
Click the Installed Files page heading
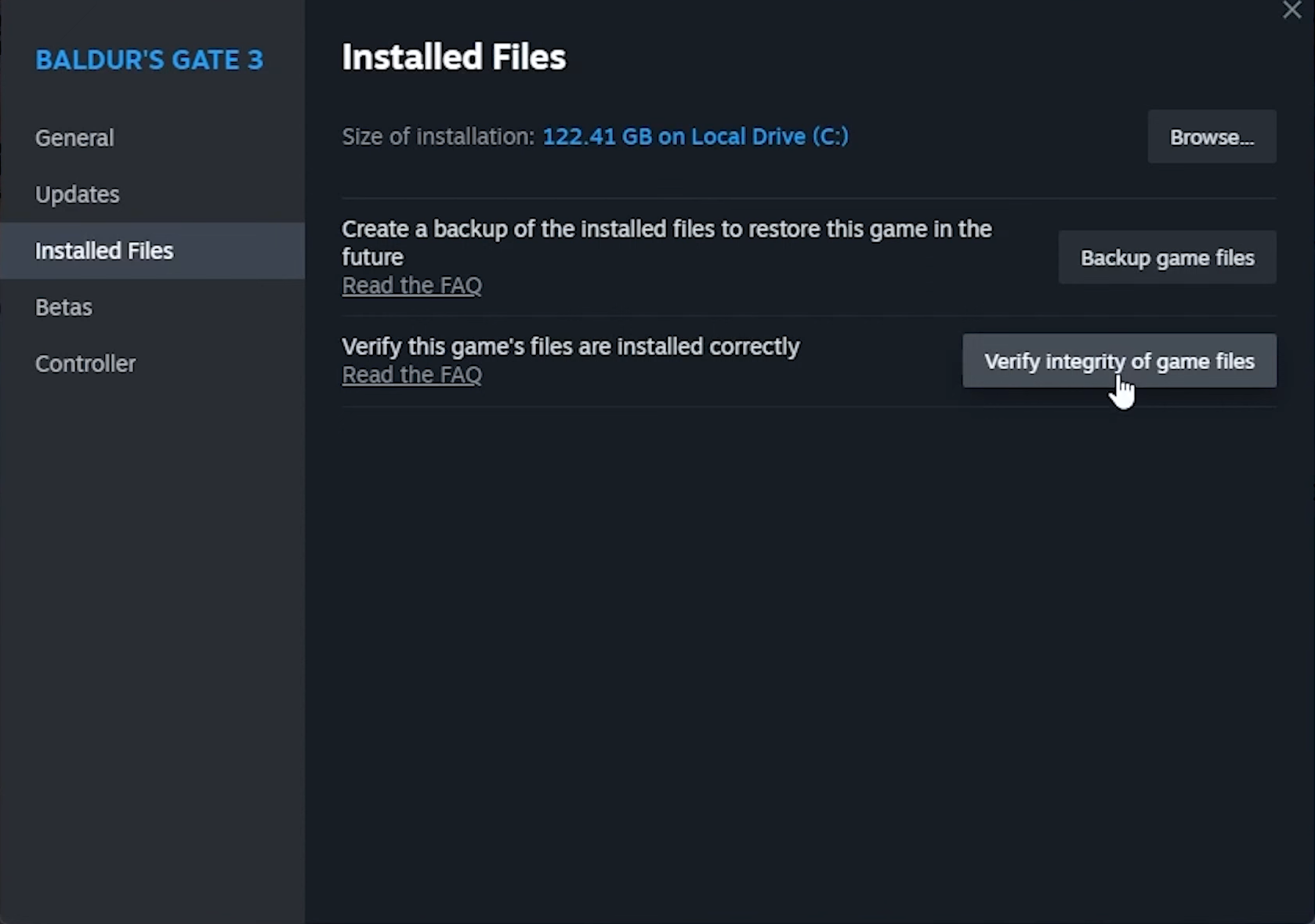(454, 57)
